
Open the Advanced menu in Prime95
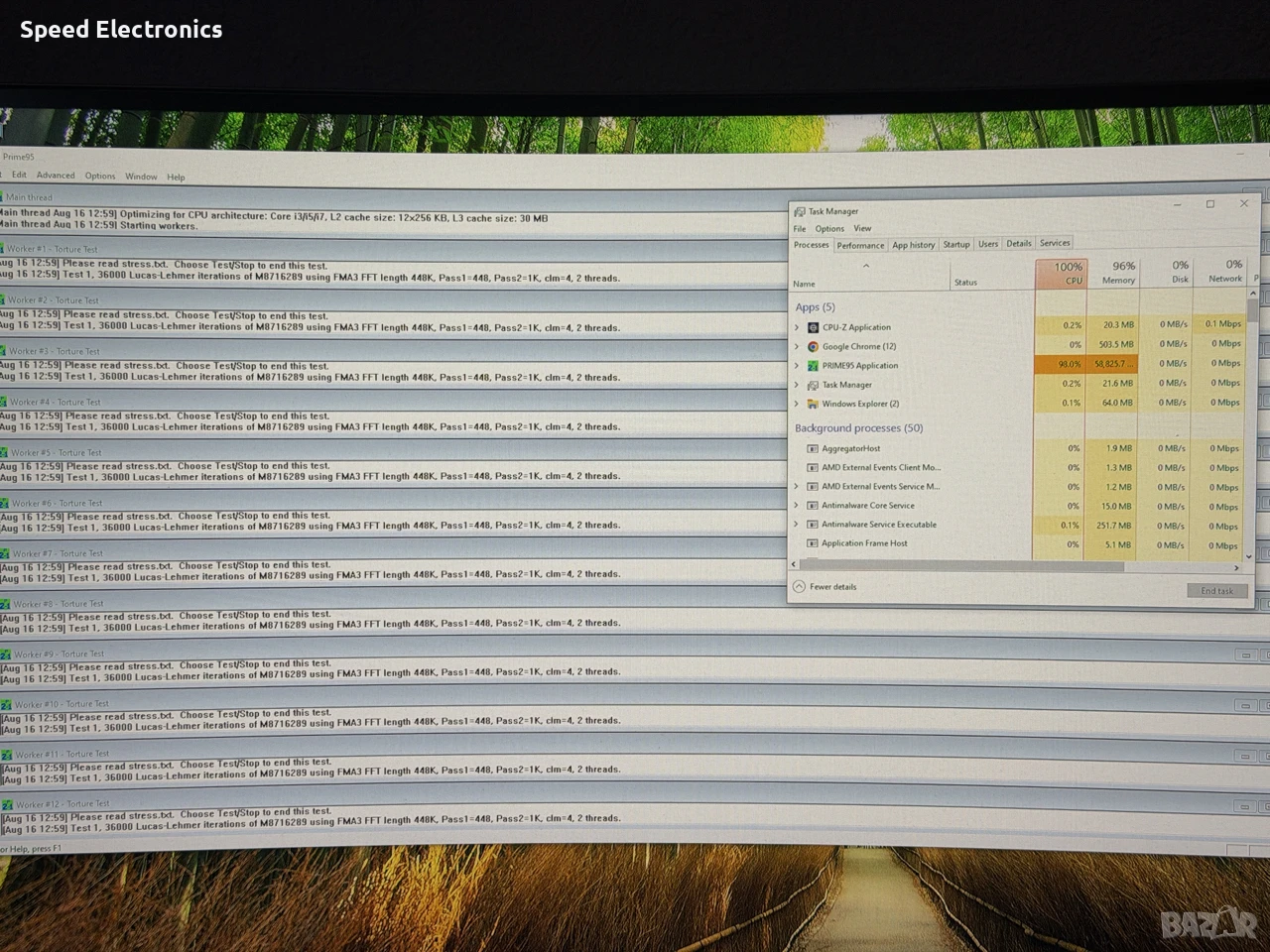56,176
